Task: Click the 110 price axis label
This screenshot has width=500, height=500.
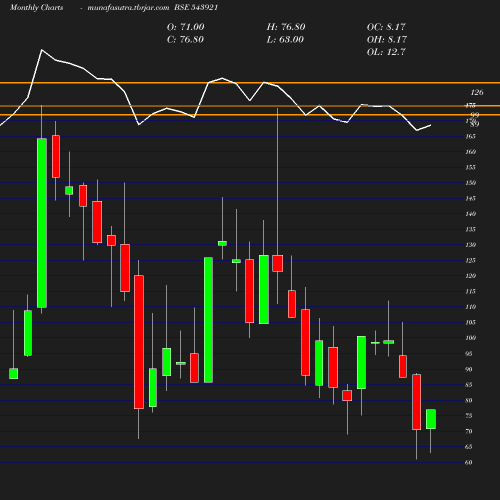Action: 470,307
